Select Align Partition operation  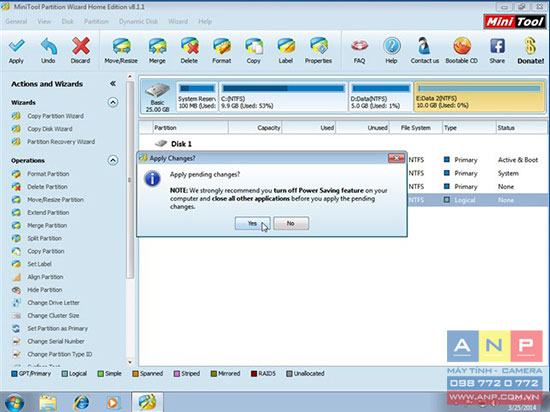(x=45, y=277)
